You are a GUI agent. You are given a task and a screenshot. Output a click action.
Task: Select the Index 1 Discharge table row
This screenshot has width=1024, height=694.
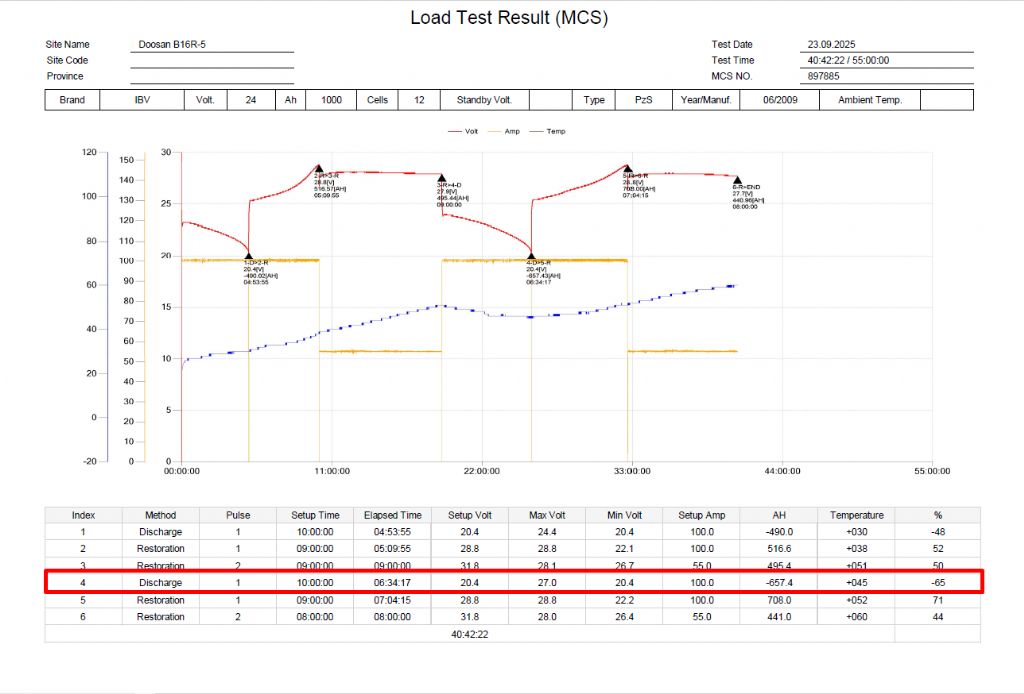point(514,532)
